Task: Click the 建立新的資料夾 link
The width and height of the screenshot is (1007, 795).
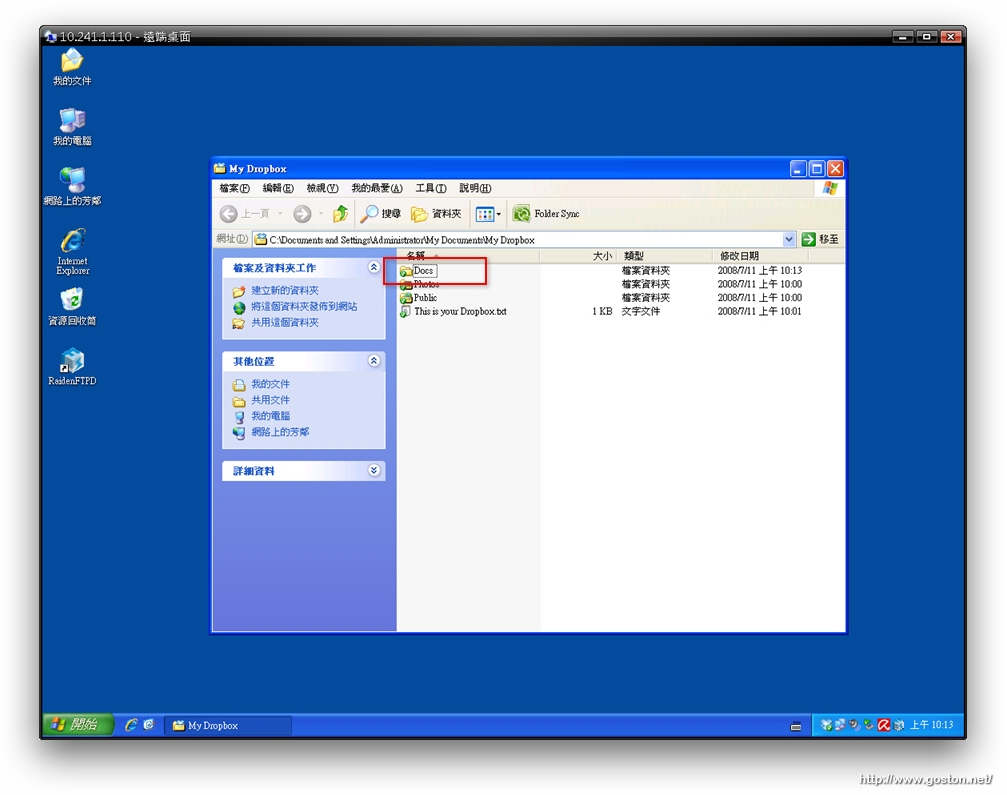Action: click(285, 291)
